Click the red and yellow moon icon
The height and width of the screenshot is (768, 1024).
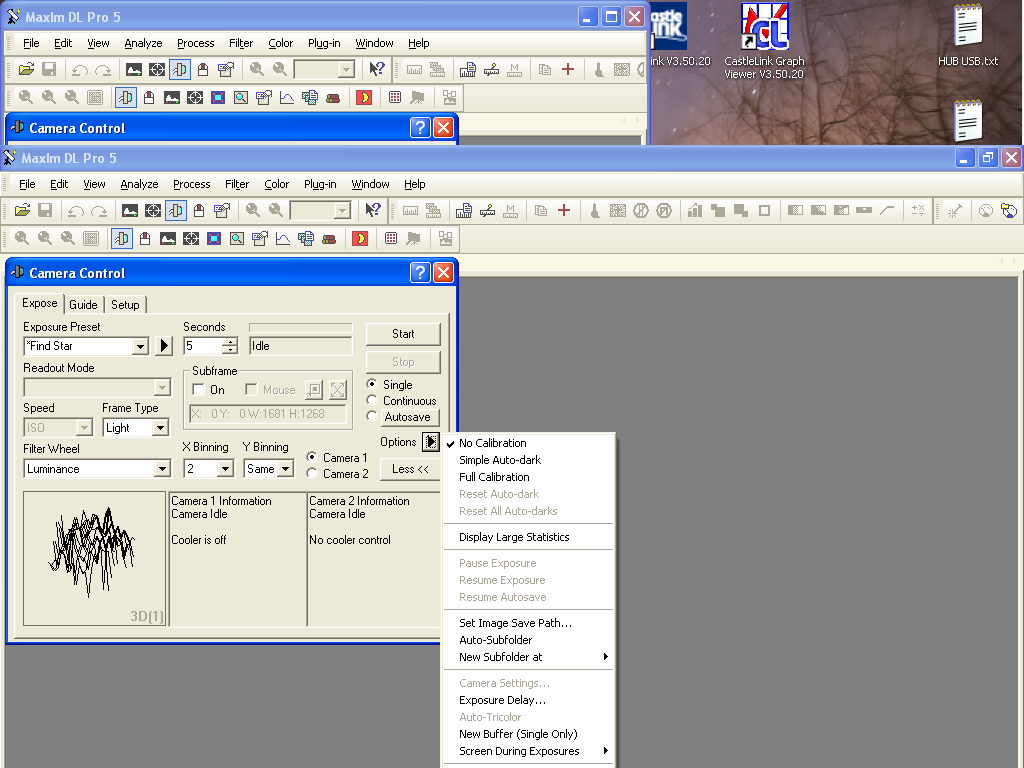[x=360, y=239]
